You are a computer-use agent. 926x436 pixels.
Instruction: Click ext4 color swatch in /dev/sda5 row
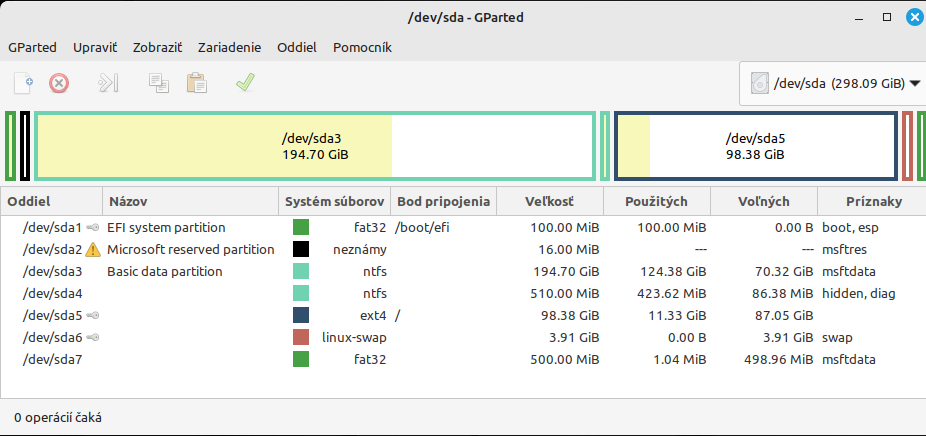tap(300, 316)
